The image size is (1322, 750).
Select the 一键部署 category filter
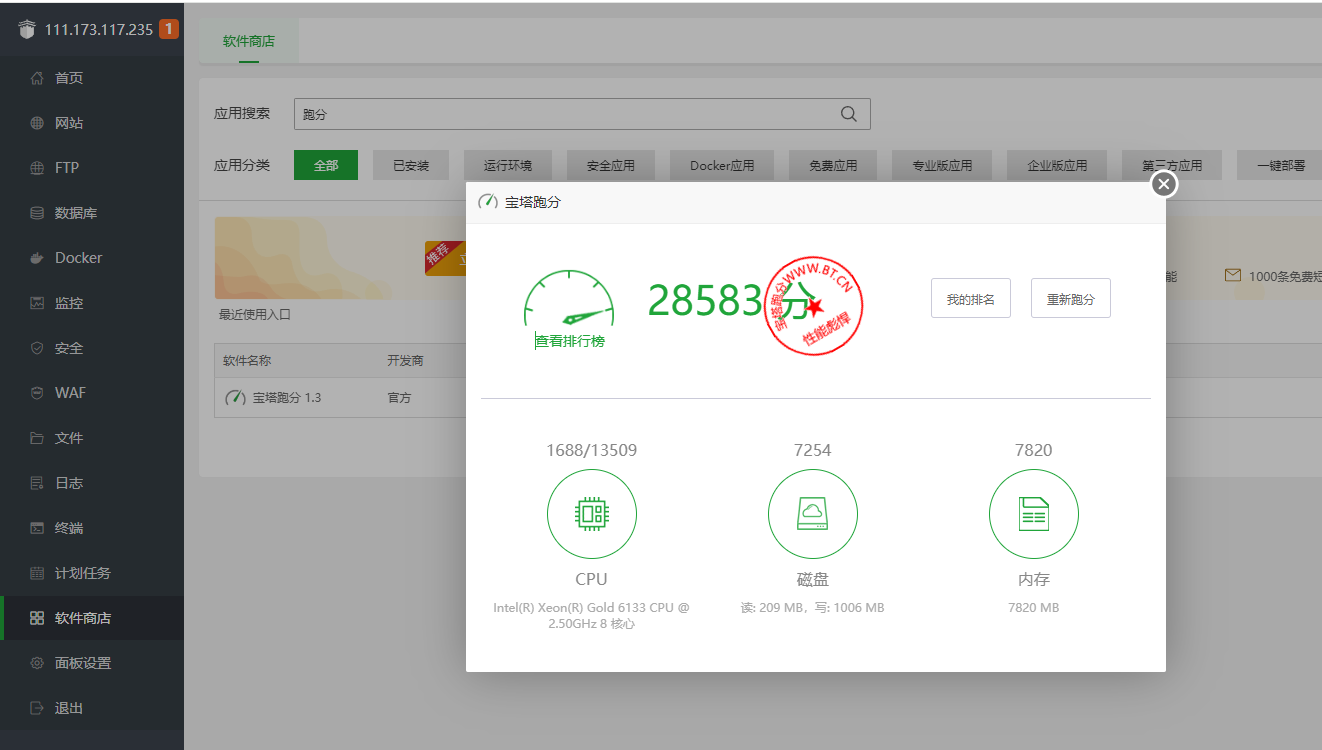click(x=1280, y=165)
